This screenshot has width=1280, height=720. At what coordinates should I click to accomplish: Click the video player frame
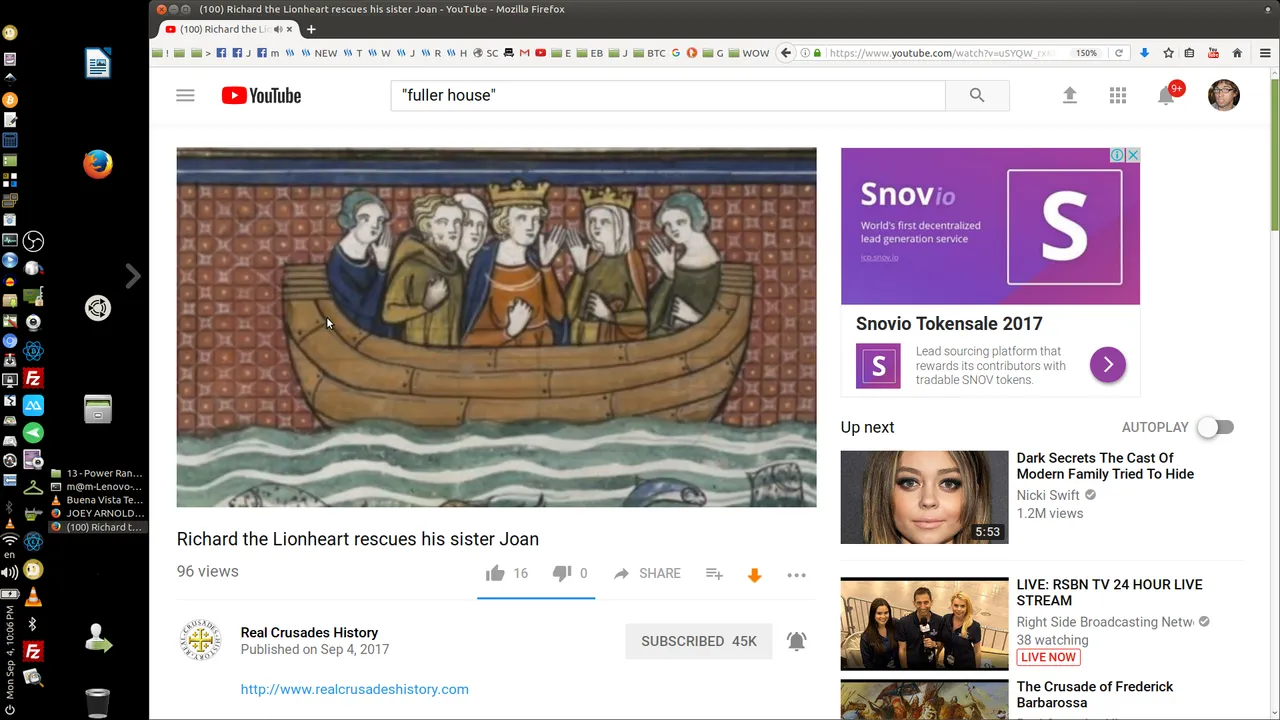[496, 327]
